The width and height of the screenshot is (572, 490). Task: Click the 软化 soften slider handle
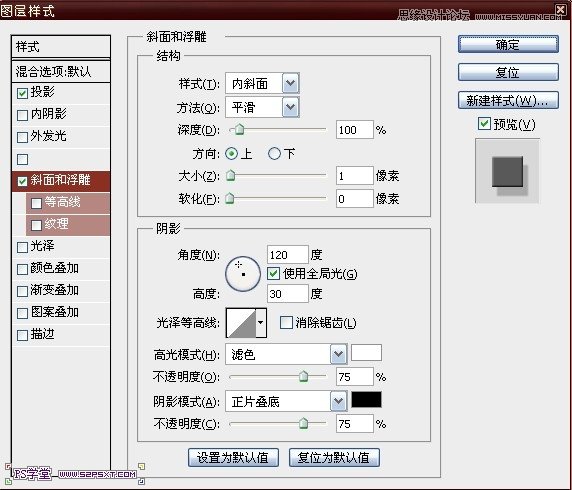pyautogui.click(x=229, y=199)
